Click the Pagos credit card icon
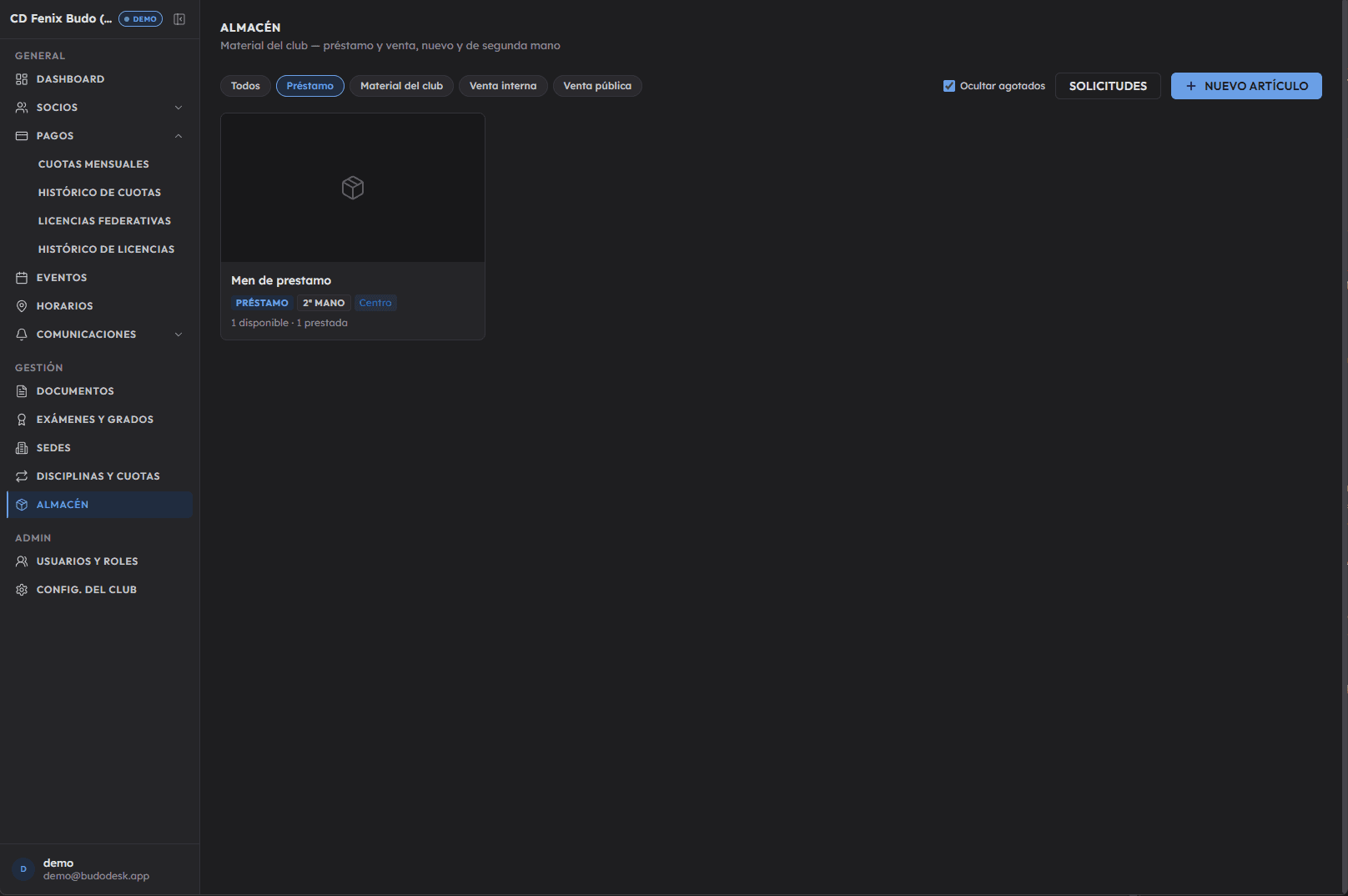 click(22, 136)
